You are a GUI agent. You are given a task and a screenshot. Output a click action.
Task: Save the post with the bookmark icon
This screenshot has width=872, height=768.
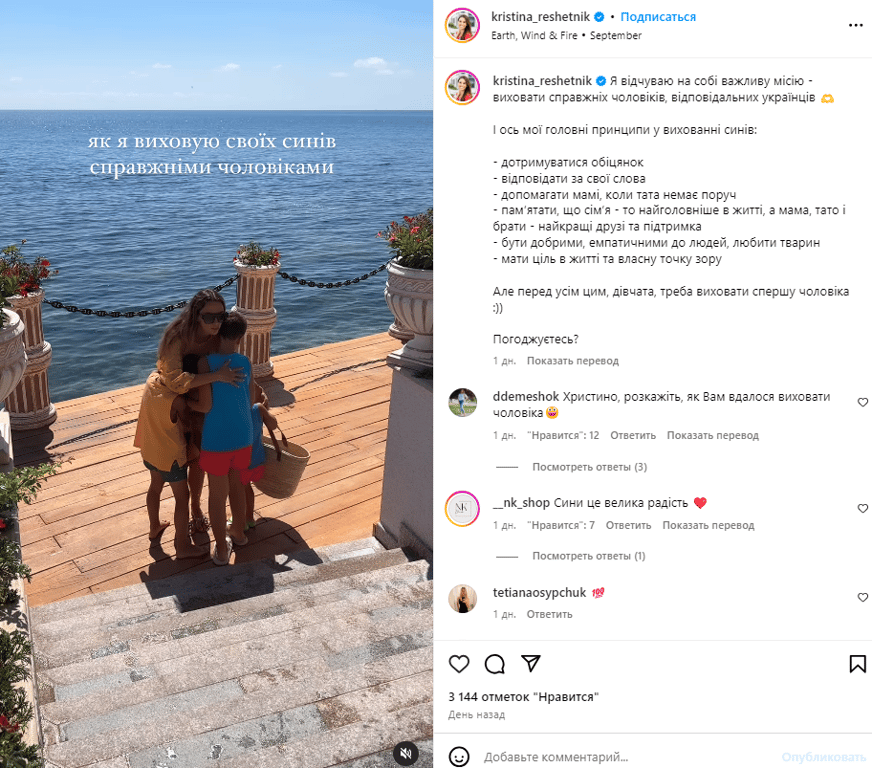(x=857, y=663)
